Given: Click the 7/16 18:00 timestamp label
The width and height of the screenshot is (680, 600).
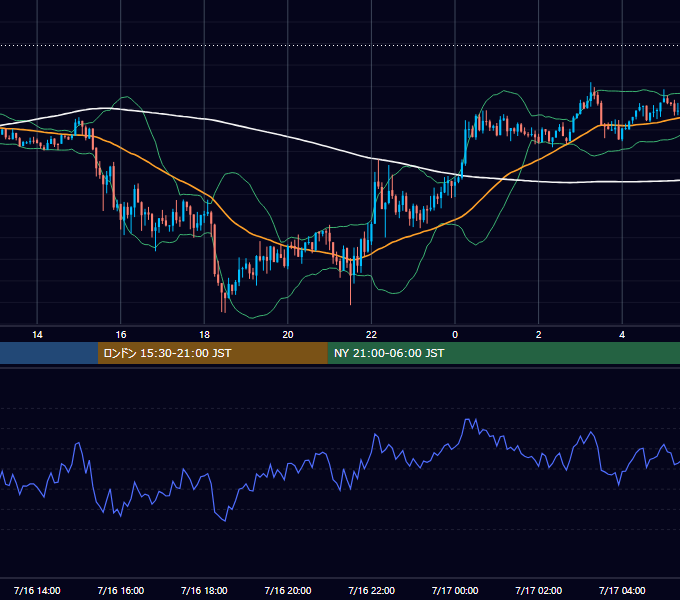Looking at the screenshot, I should tap(204, 590).
